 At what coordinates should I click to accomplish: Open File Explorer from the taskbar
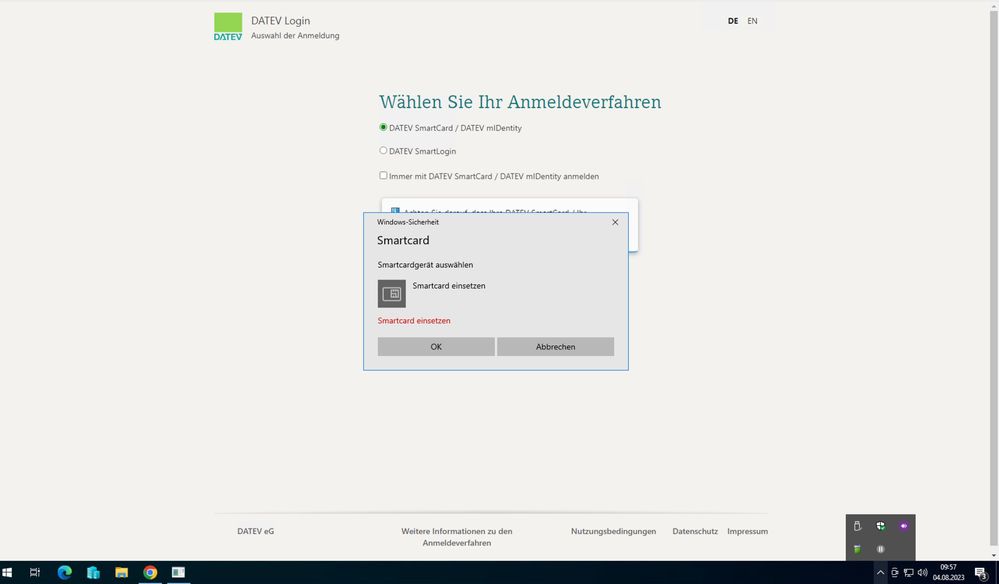[x=121, y=573]
